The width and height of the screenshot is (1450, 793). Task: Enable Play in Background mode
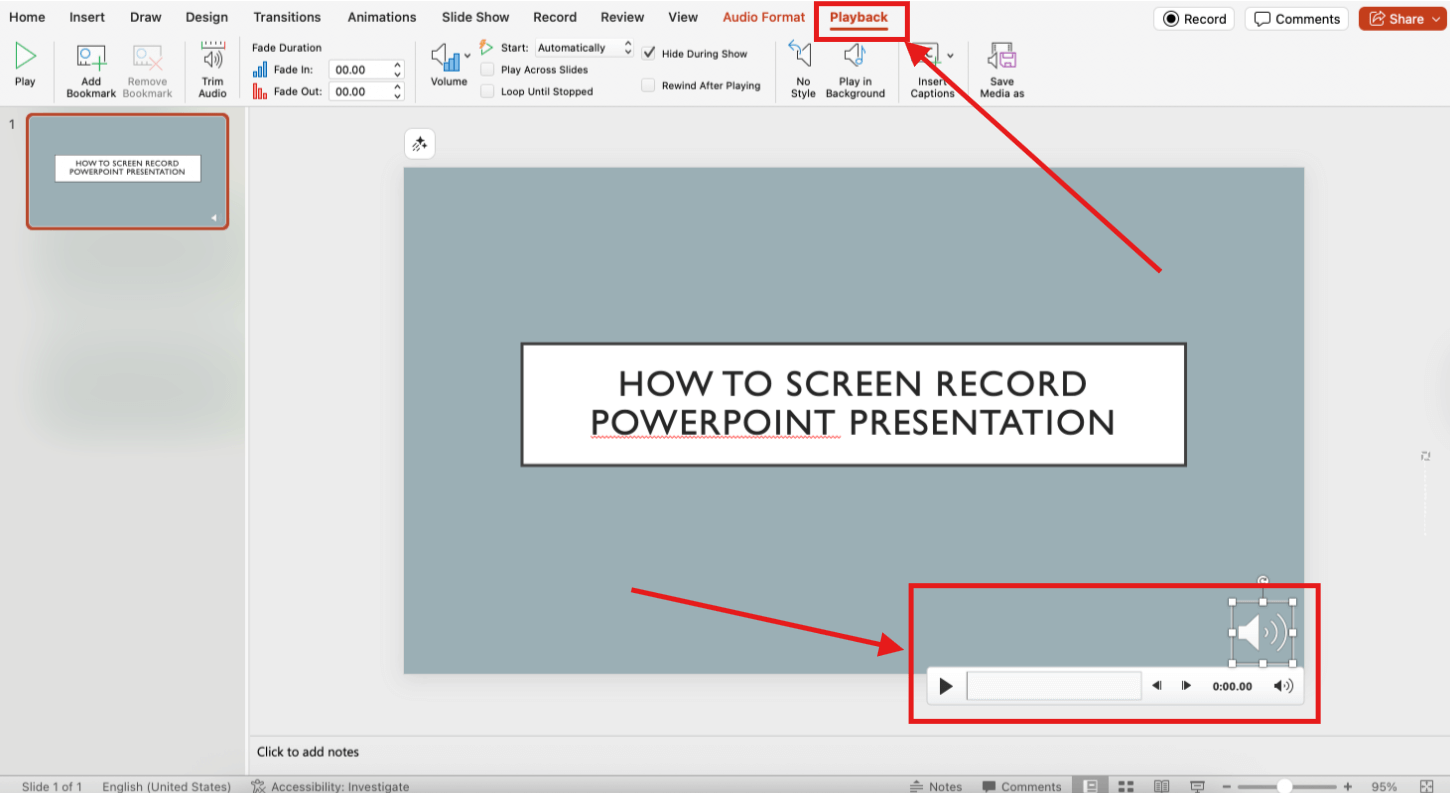(x=855, y=68)
